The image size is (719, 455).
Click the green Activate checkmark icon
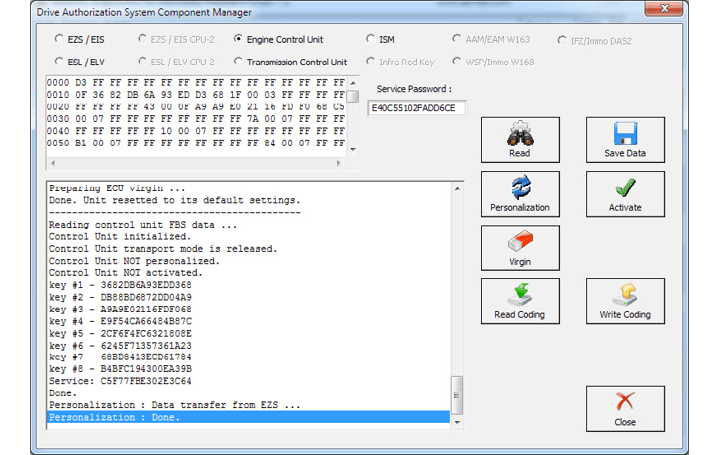point(625,189)
